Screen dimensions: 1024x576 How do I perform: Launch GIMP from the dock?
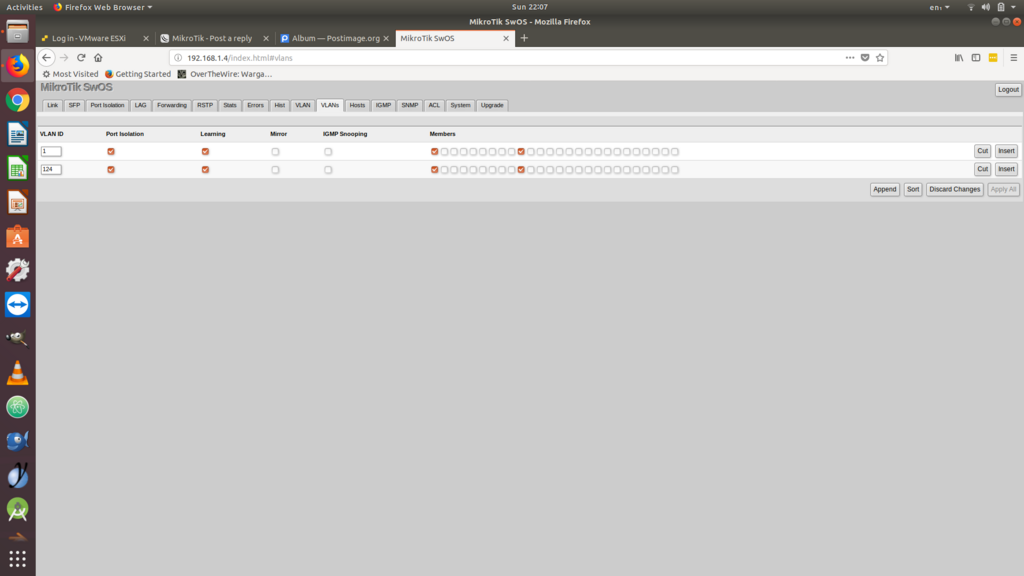pos(18,338)
